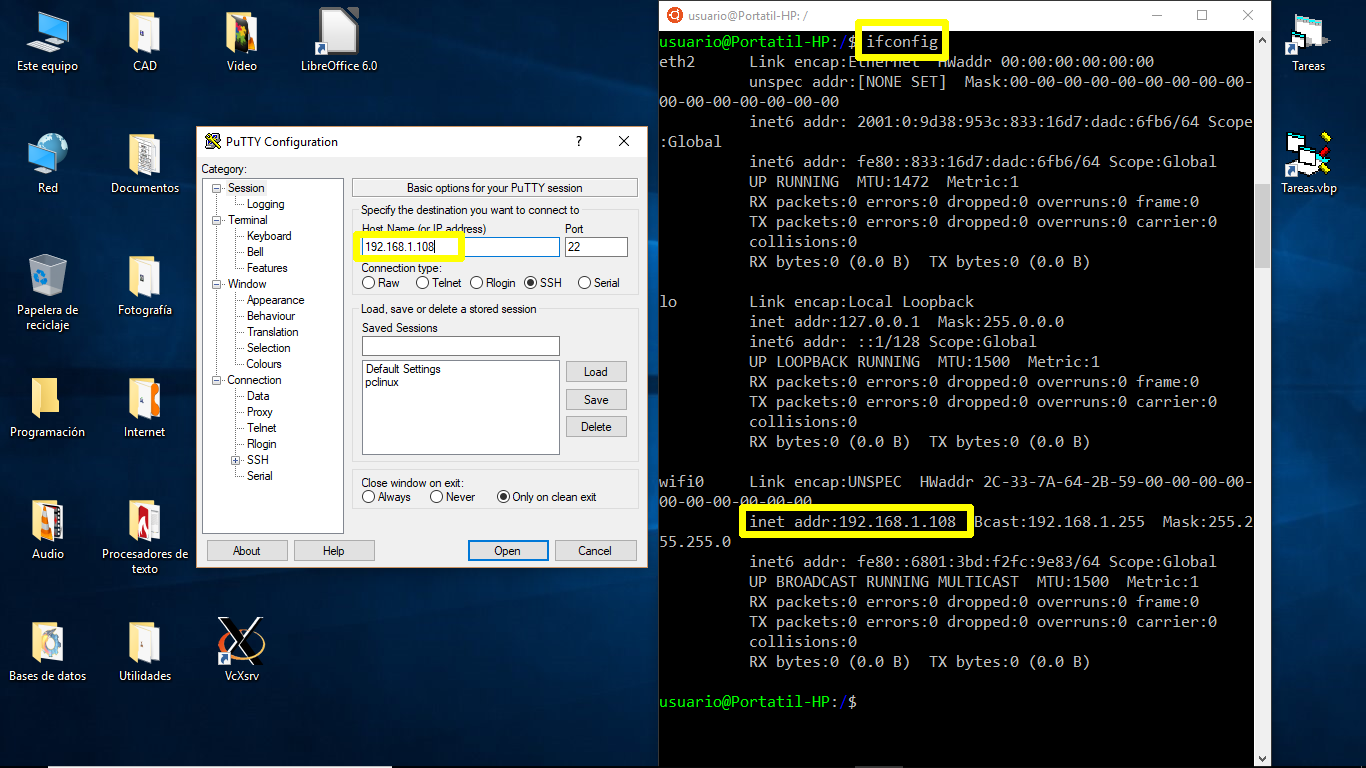The image size is (1366, 768).
Task: Select the Raw connection type
Action: point(369,283)
